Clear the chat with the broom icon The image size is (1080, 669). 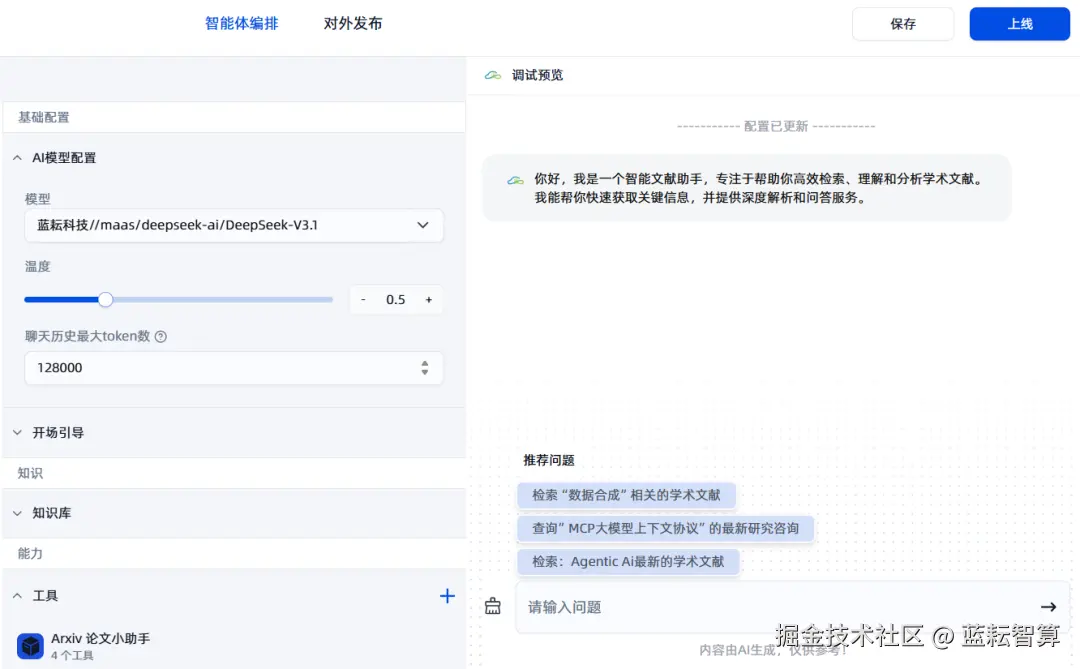(492, 606)
